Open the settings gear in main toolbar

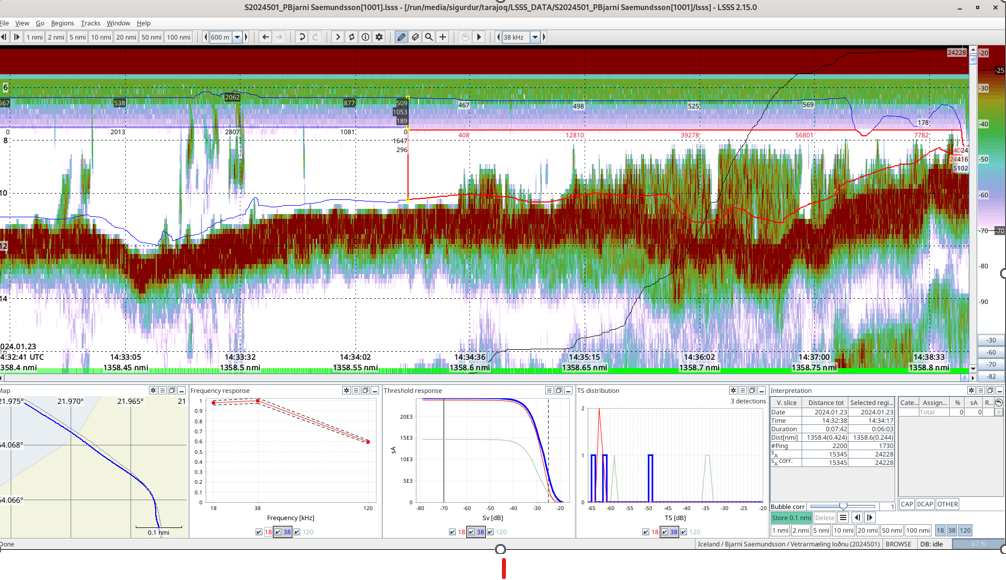point(379,37)
